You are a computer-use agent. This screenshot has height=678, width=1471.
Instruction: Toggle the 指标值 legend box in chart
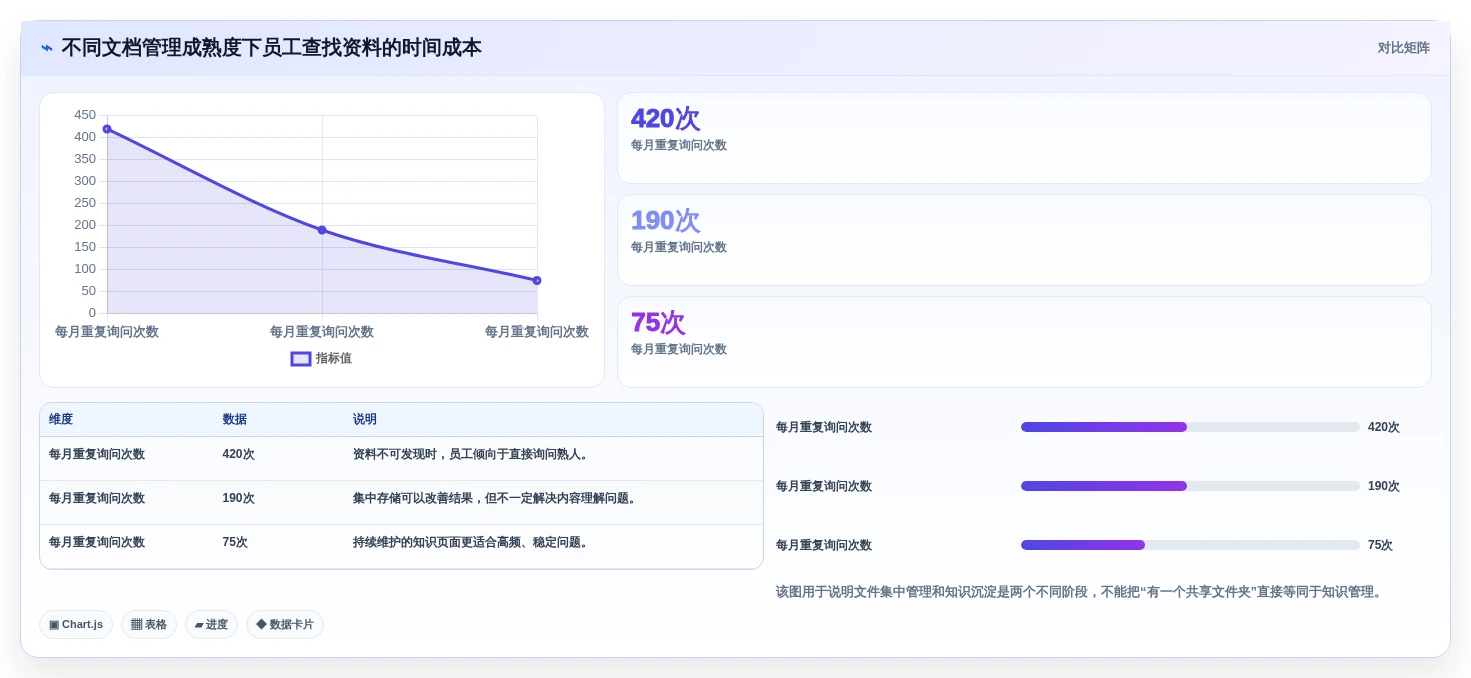coord(301,358)
